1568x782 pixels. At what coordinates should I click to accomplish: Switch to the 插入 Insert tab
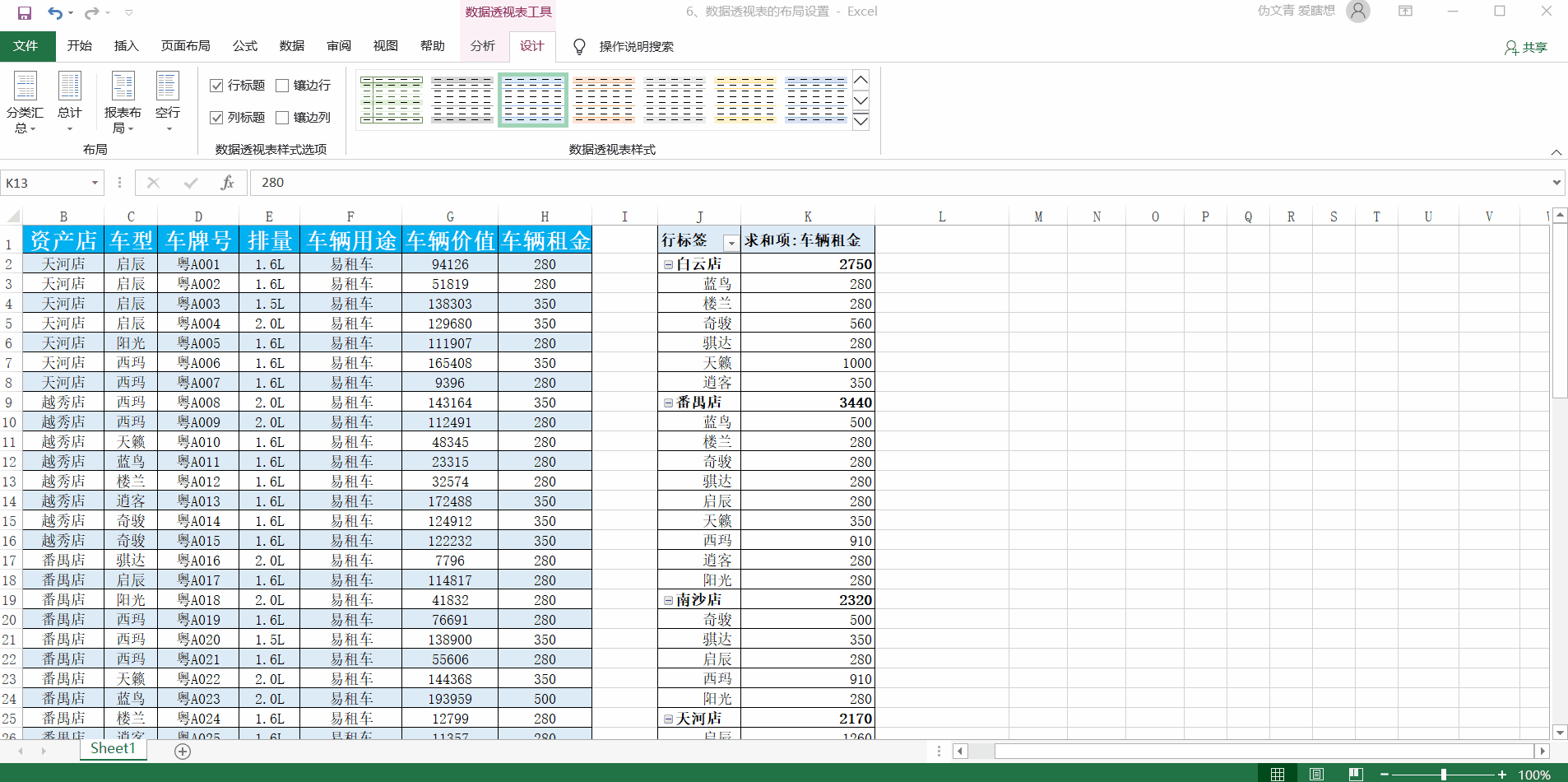127,46
